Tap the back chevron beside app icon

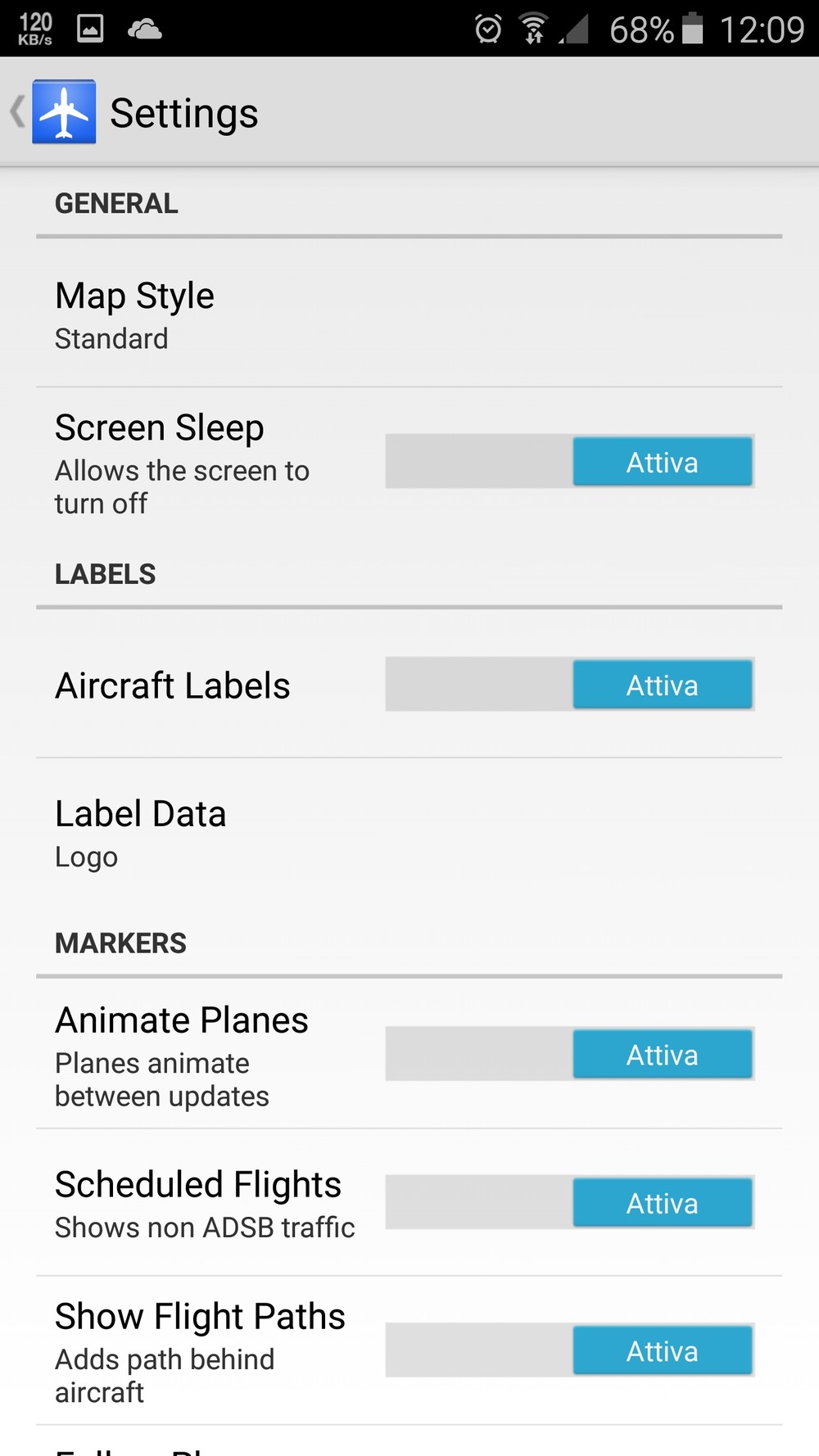(17, 111)
